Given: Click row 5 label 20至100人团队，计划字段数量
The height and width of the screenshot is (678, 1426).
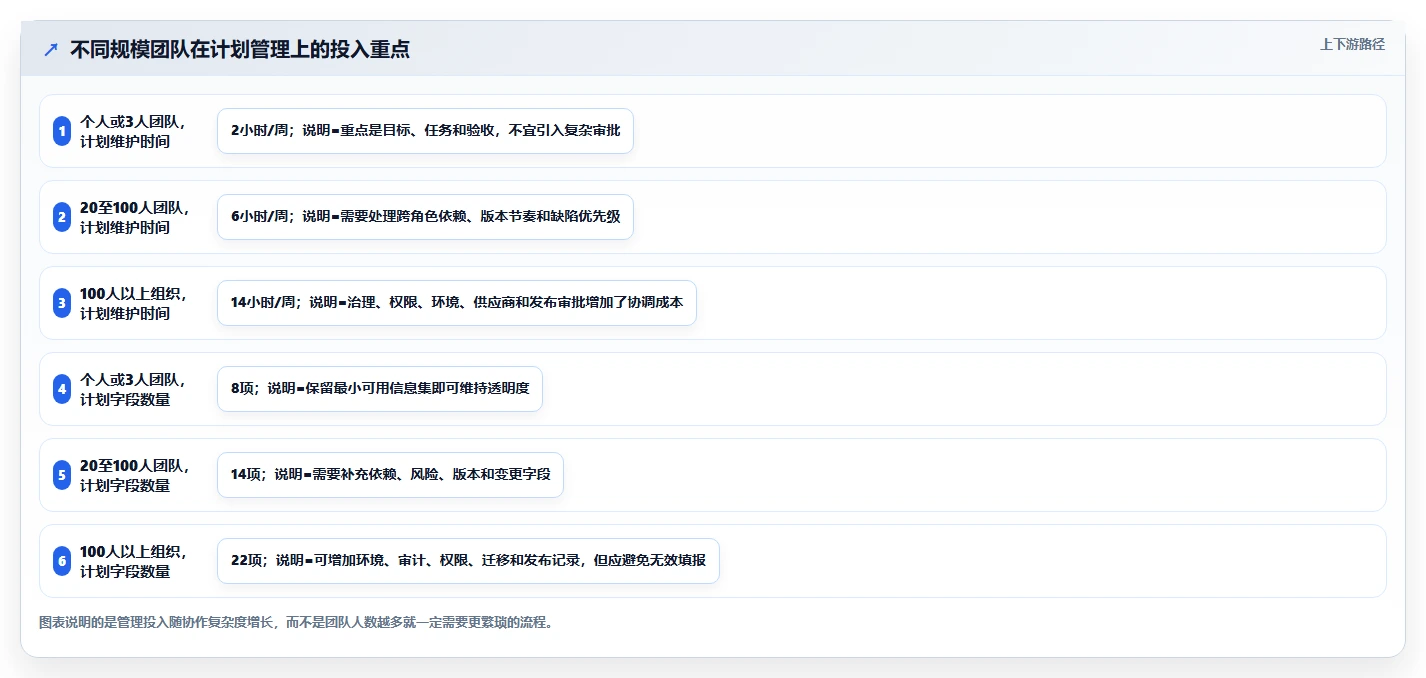Looking at the screenshot, I should (x=134, y=475).
